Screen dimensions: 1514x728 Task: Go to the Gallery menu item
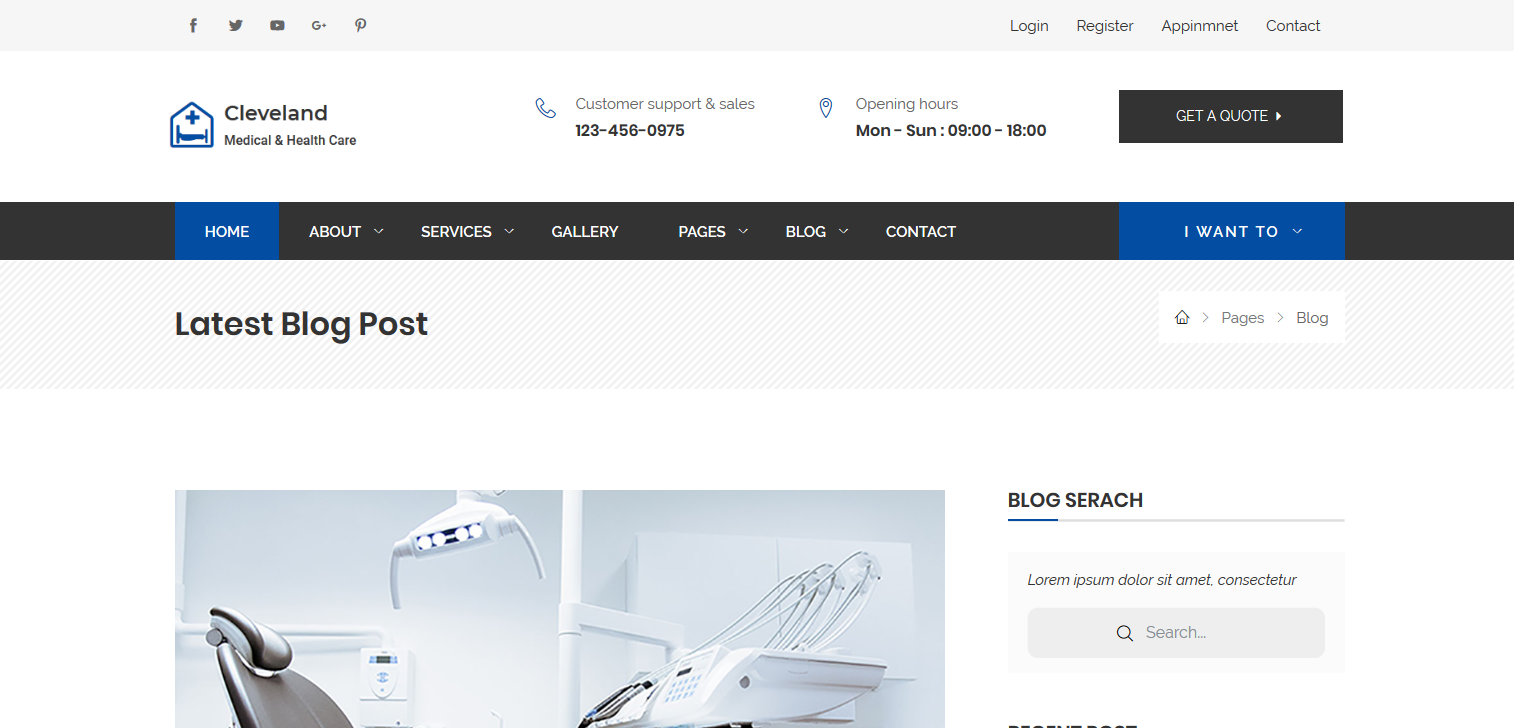point(585,231)
